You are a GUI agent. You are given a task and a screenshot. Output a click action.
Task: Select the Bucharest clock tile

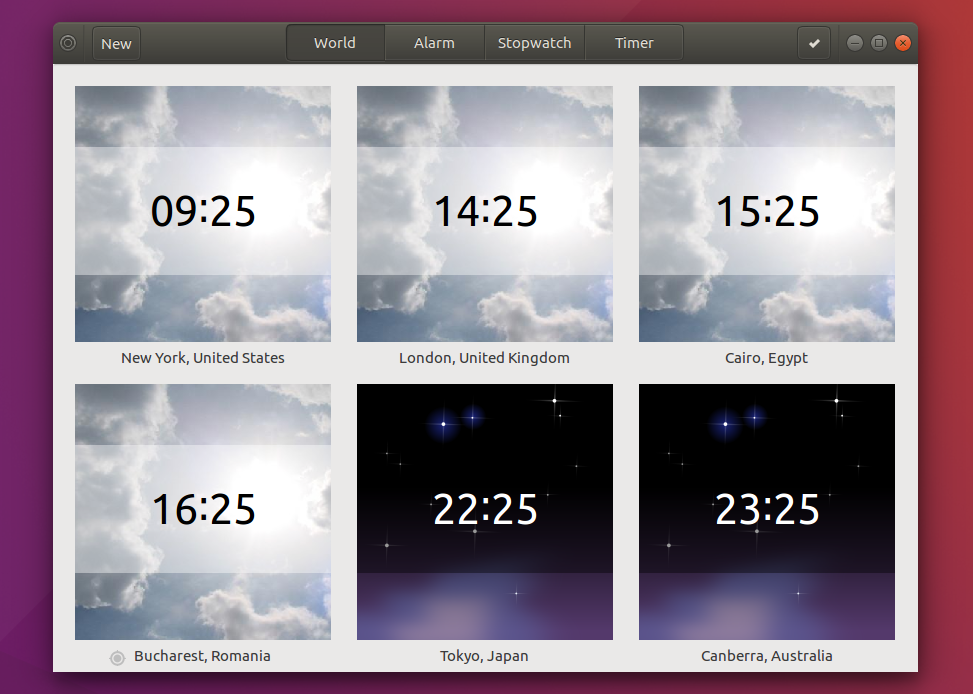tap(202, 512)
